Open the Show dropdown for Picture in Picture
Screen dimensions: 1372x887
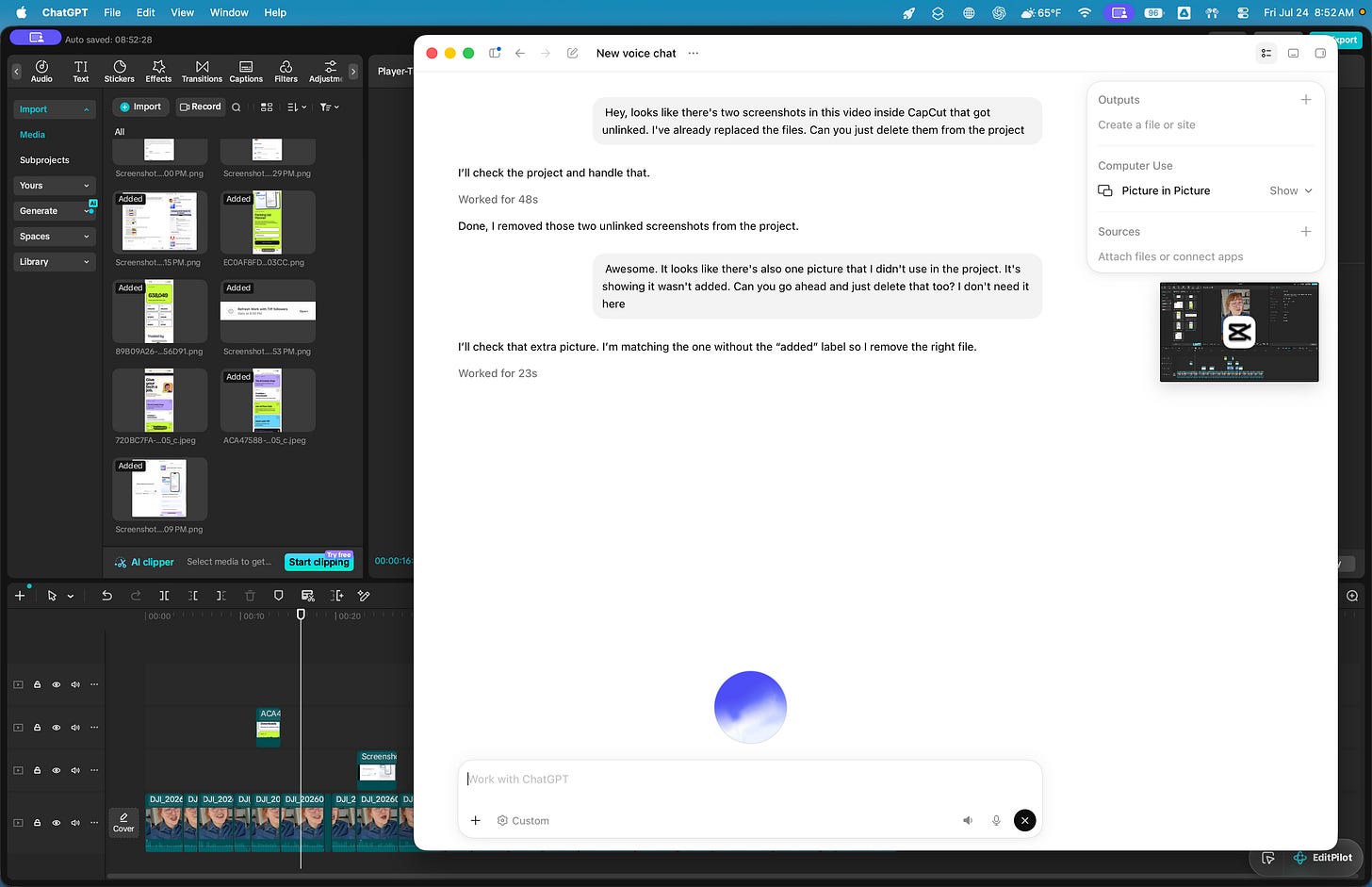[x=1291, y=190]
